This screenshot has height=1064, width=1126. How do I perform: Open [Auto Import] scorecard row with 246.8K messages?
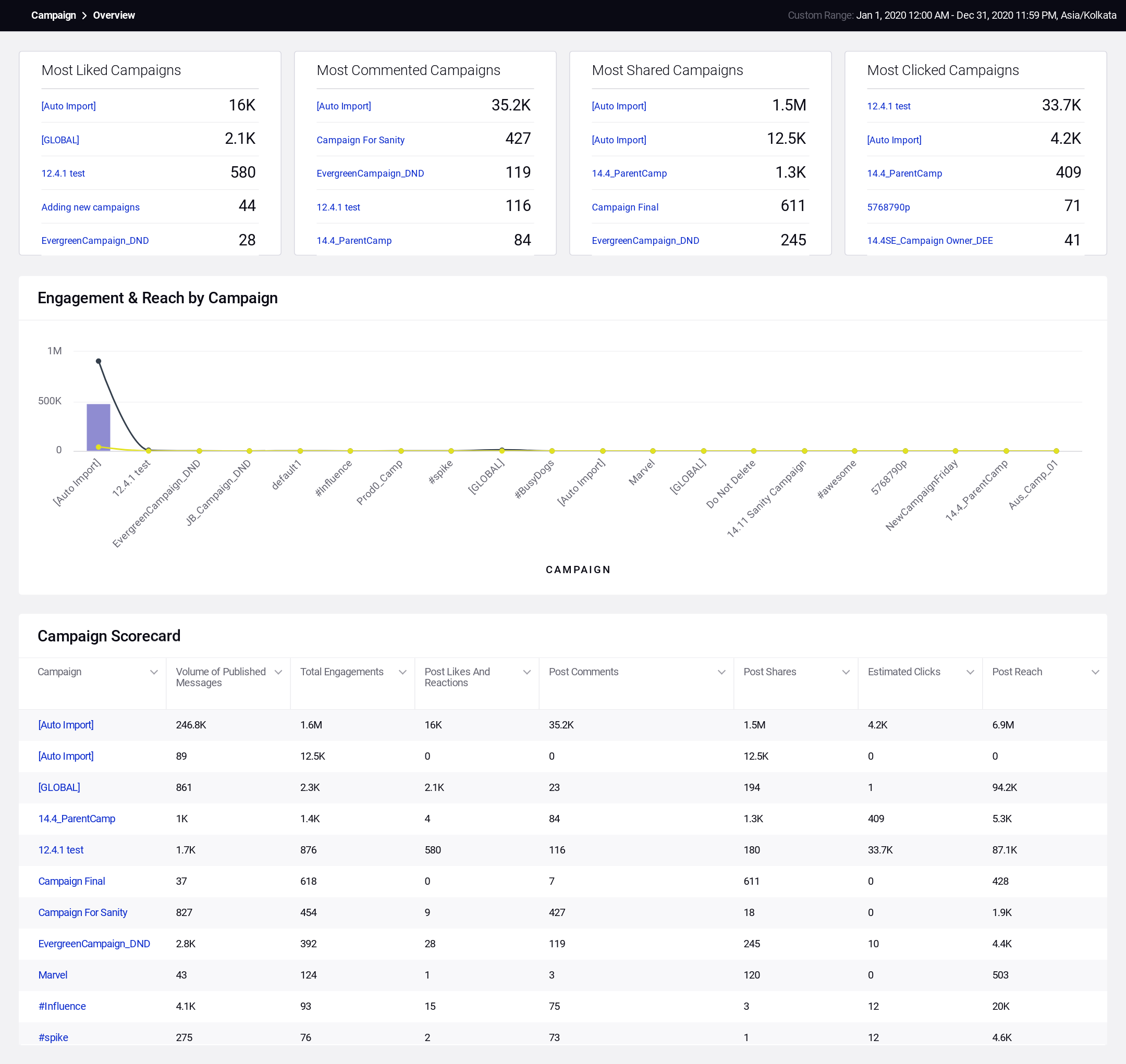click(x=66, y=725)
